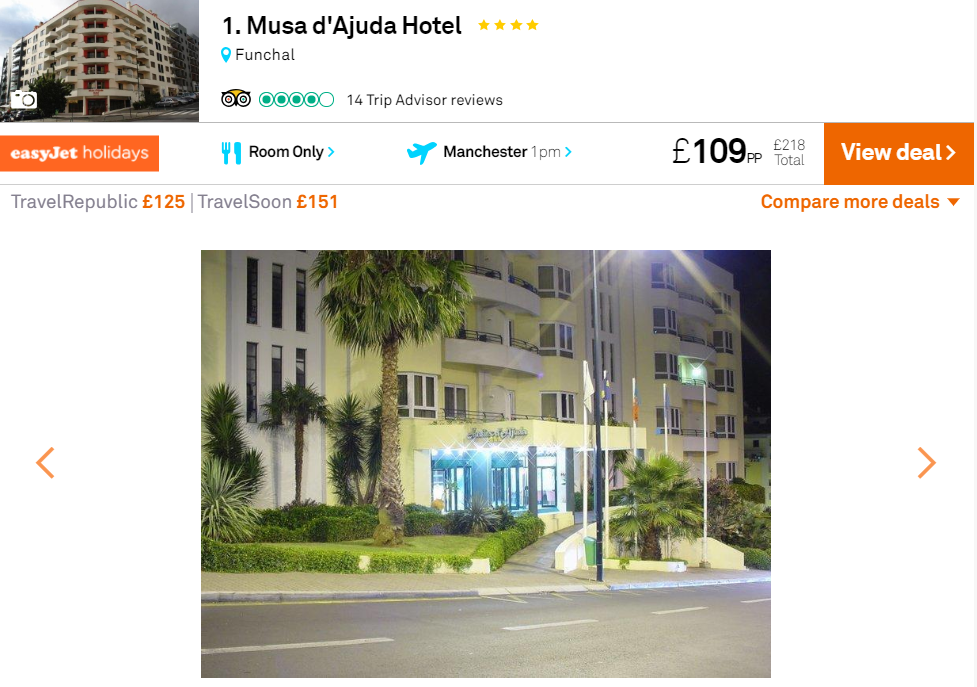Open the TravelRepublic £125 deal
Screen dimensions: 977x687
[98, 202]
